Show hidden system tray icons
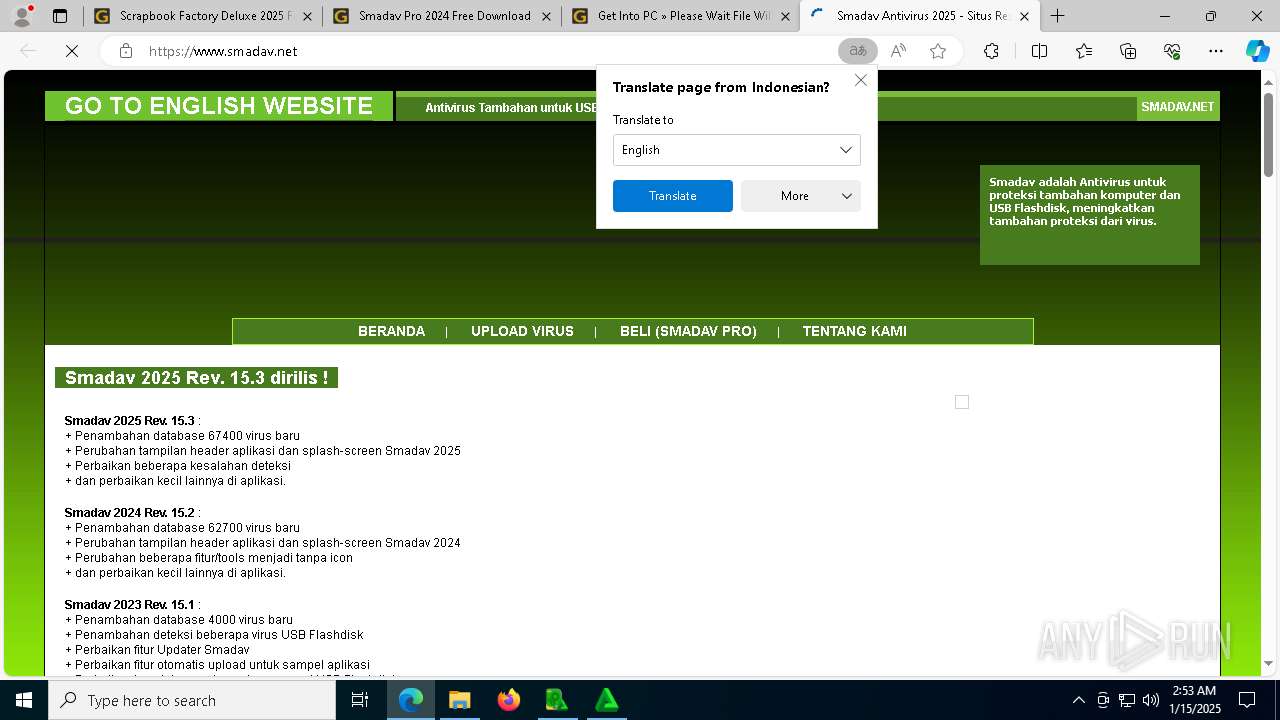This screenshot has width=1280, height=720. 1078,700
